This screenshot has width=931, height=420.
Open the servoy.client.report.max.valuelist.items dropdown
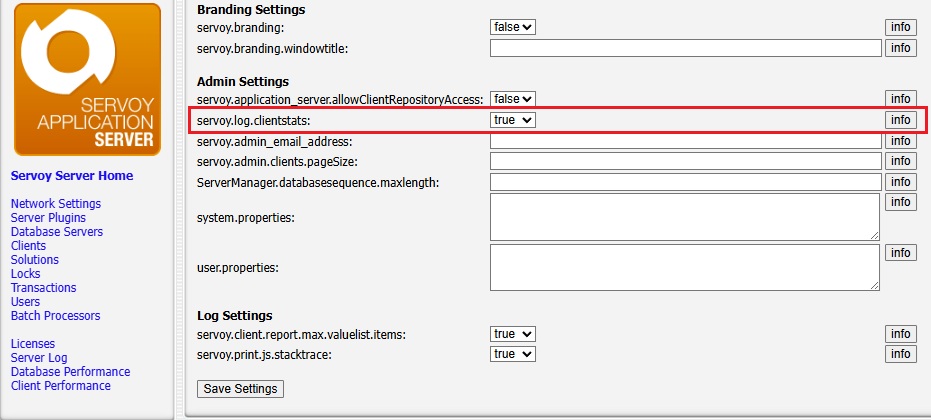513,334
